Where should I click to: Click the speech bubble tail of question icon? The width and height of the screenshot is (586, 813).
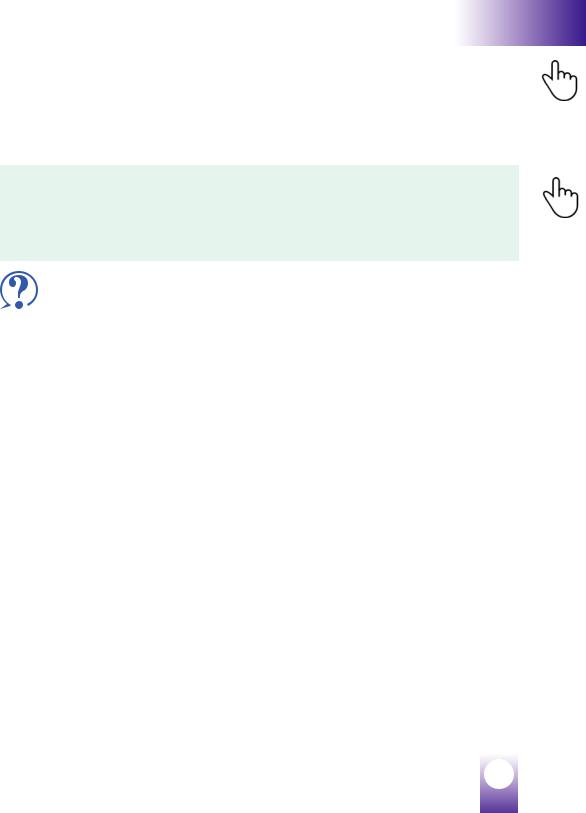tap(5, 306)
